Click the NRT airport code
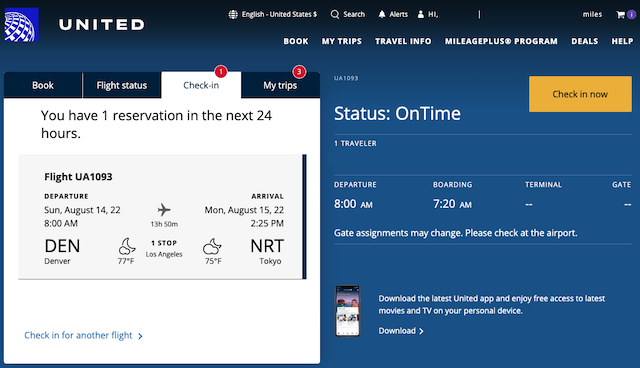The image size is (640, 368). tap(267, 246)
